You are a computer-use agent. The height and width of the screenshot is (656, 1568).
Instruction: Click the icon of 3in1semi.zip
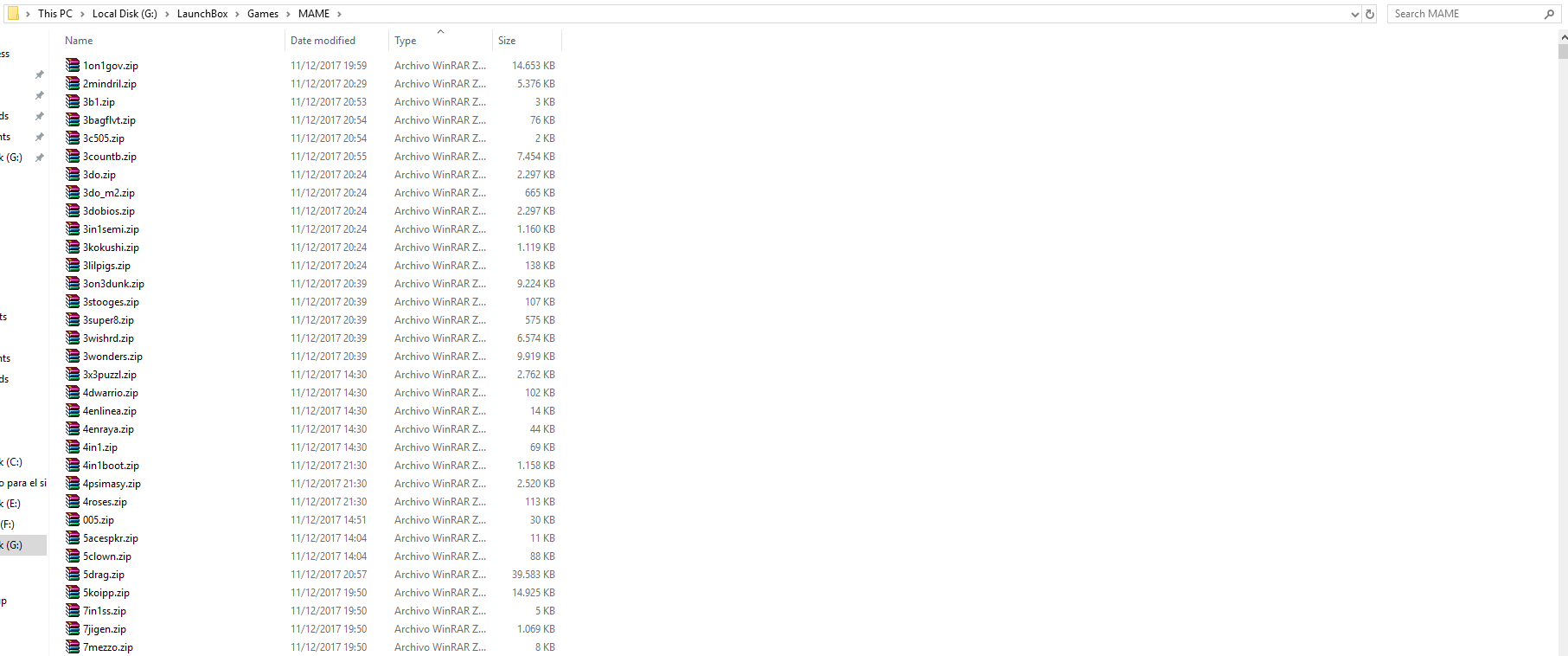click(73, 228)
